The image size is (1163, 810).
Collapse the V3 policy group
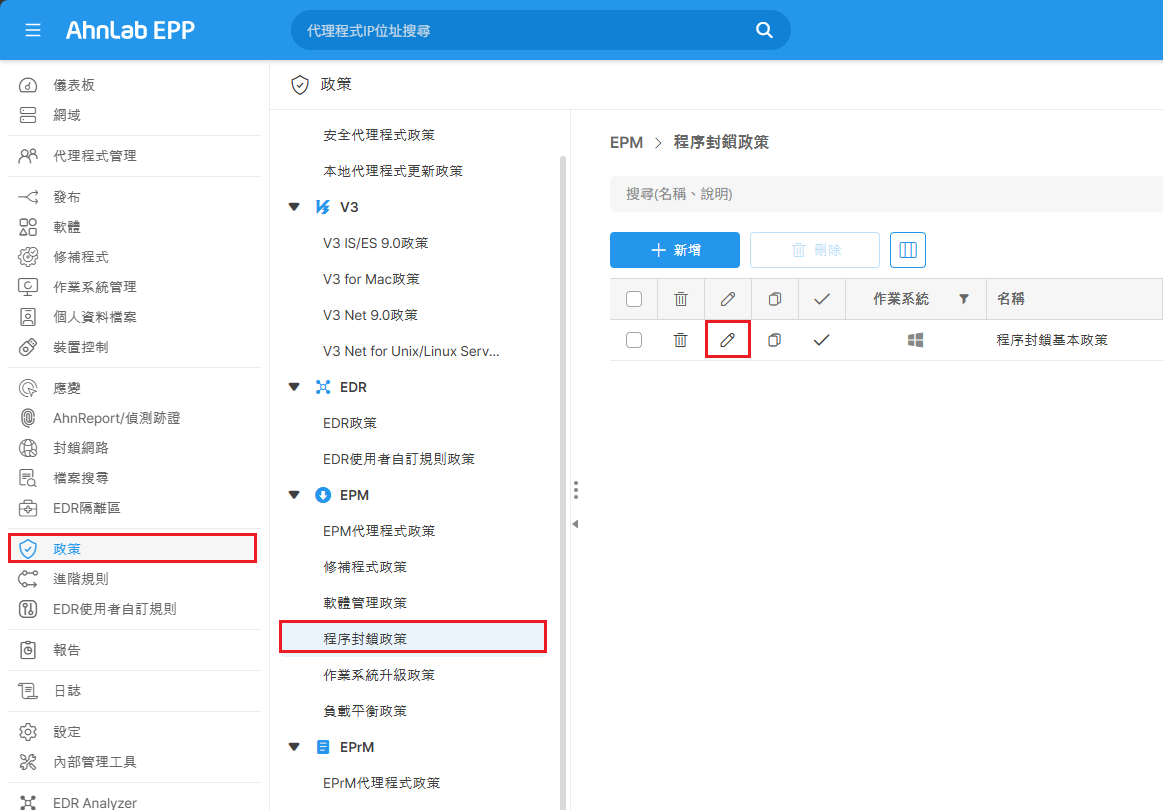pos(294,207)
